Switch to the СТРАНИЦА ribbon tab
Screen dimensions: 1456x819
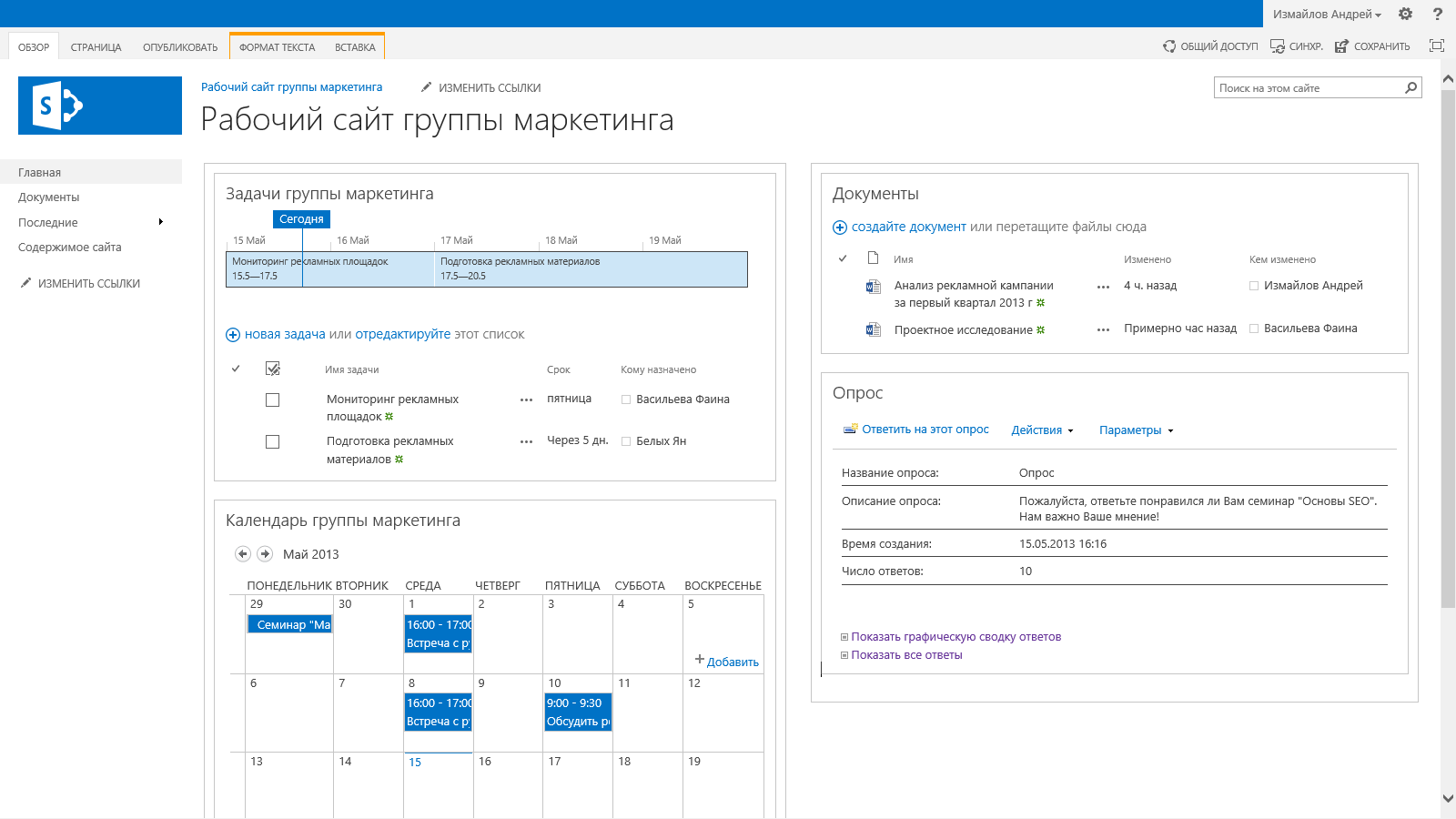[96, 47]
